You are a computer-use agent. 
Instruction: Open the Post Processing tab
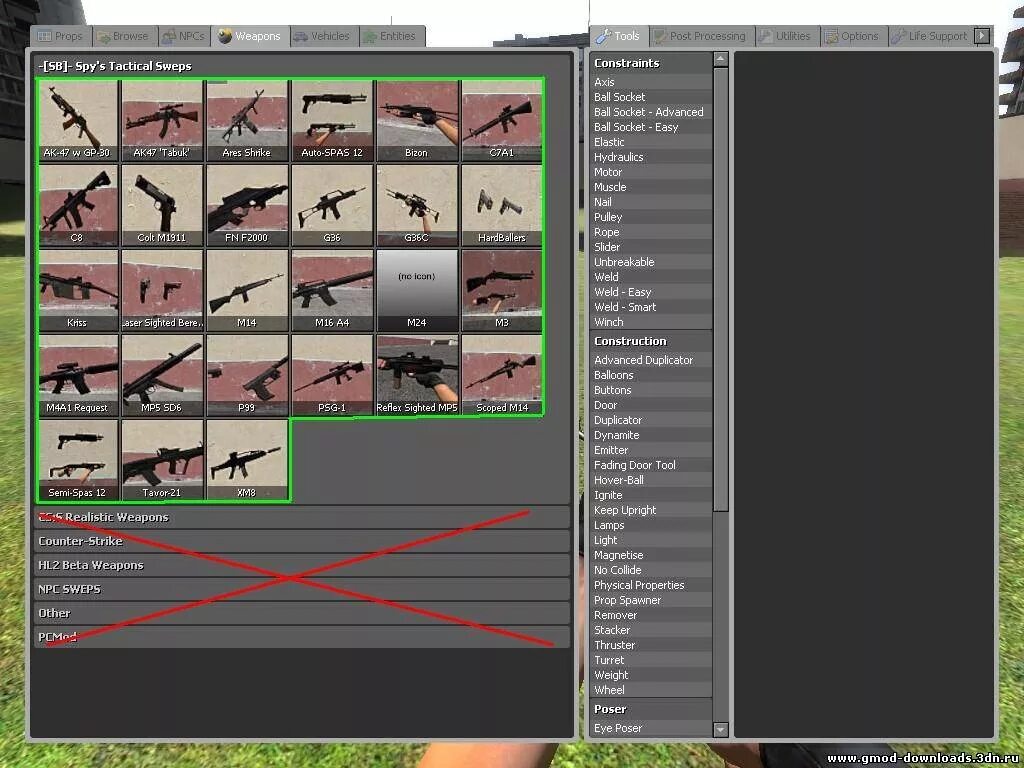click(x=701, y=37)
